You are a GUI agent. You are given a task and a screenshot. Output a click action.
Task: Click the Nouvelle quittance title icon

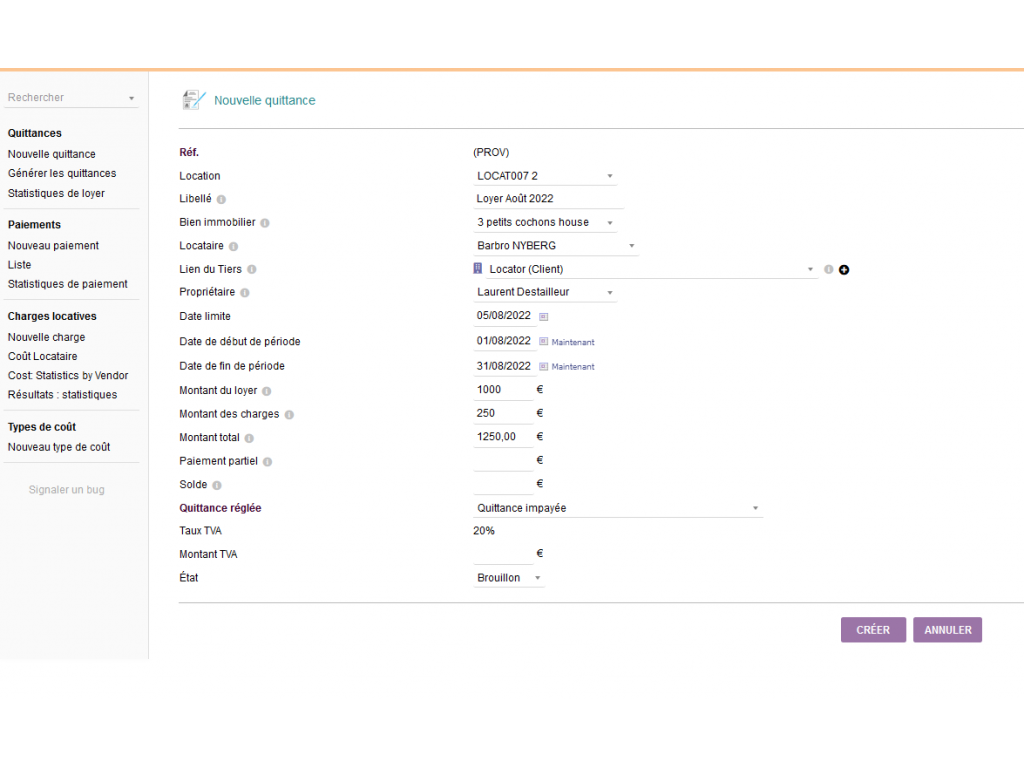point(193,100)
